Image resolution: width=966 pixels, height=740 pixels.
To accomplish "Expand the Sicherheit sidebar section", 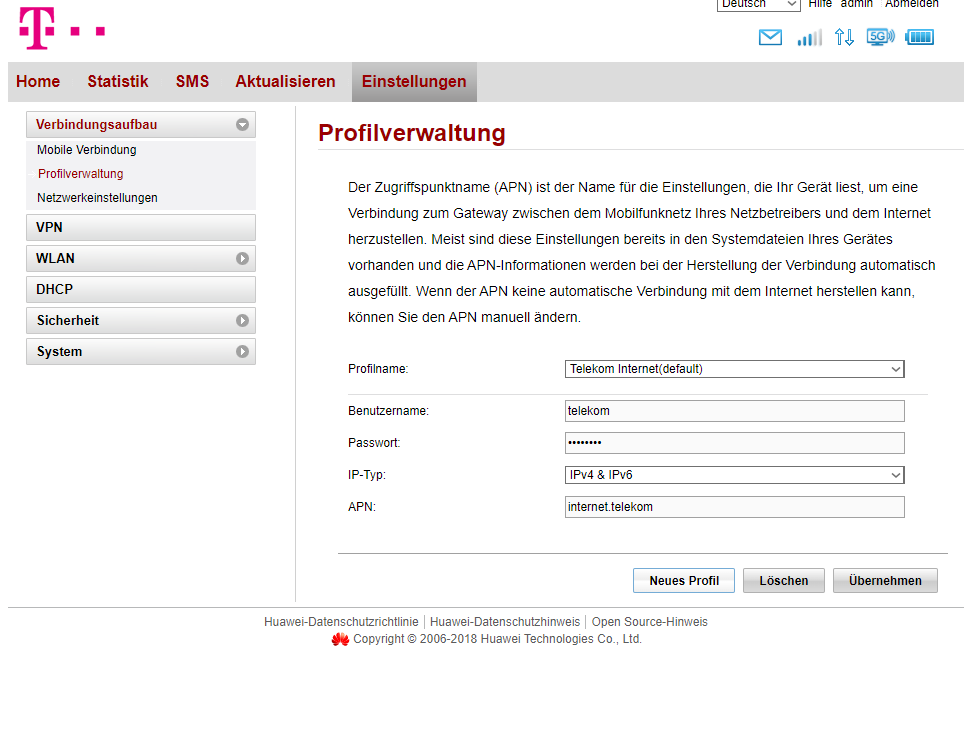I will (242, 321).
